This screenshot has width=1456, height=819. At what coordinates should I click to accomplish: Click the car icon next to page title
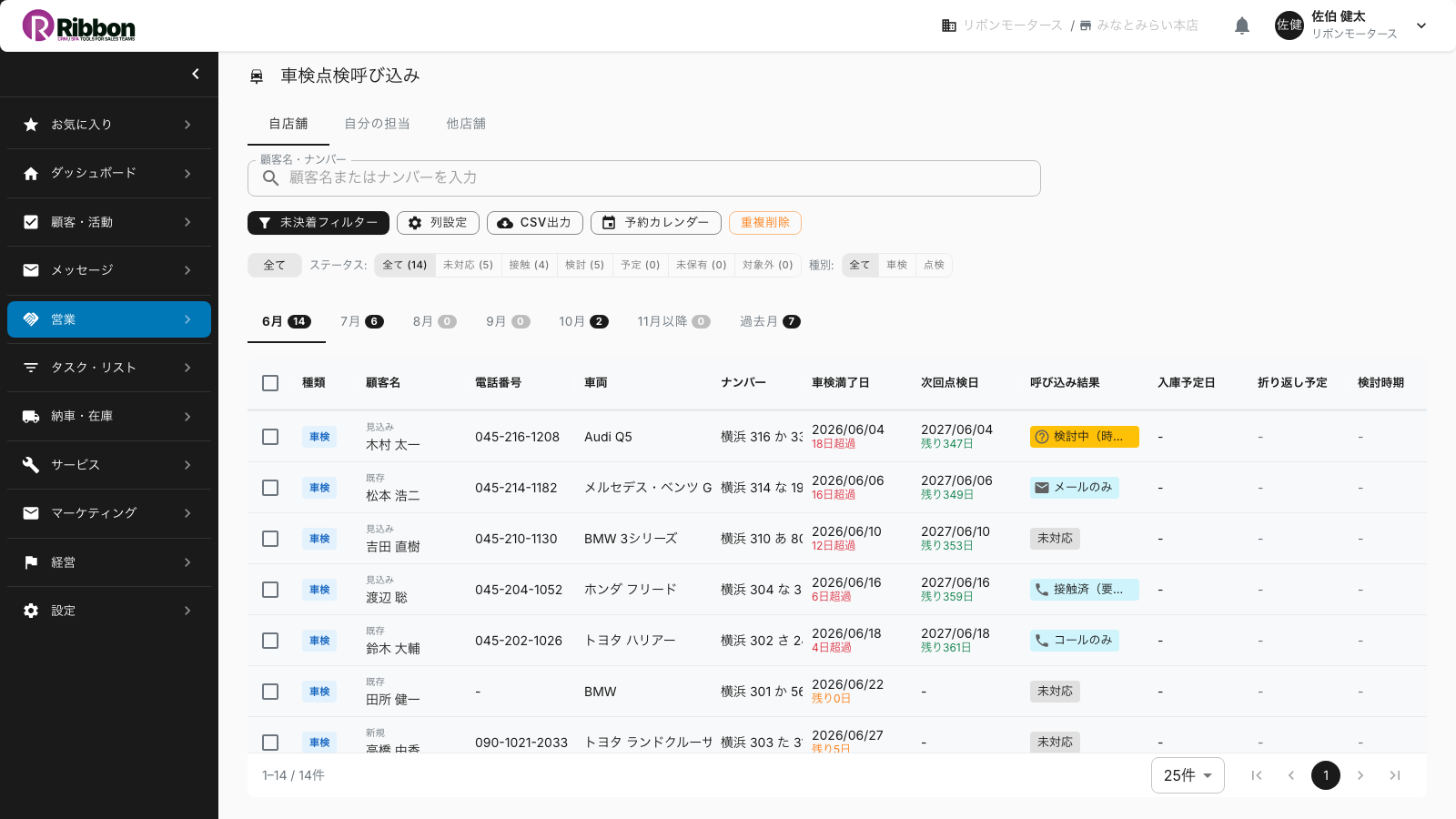point(257,76)
